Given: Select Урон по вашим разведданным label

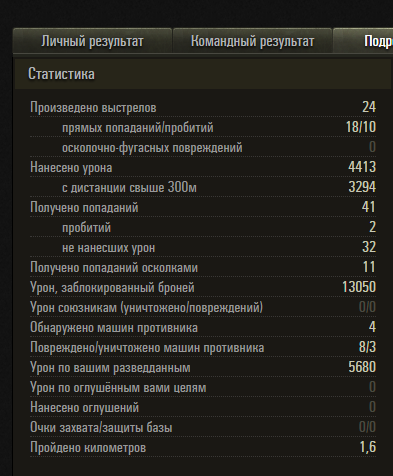Looking at the screenshot, I should (x=110, y=368).
